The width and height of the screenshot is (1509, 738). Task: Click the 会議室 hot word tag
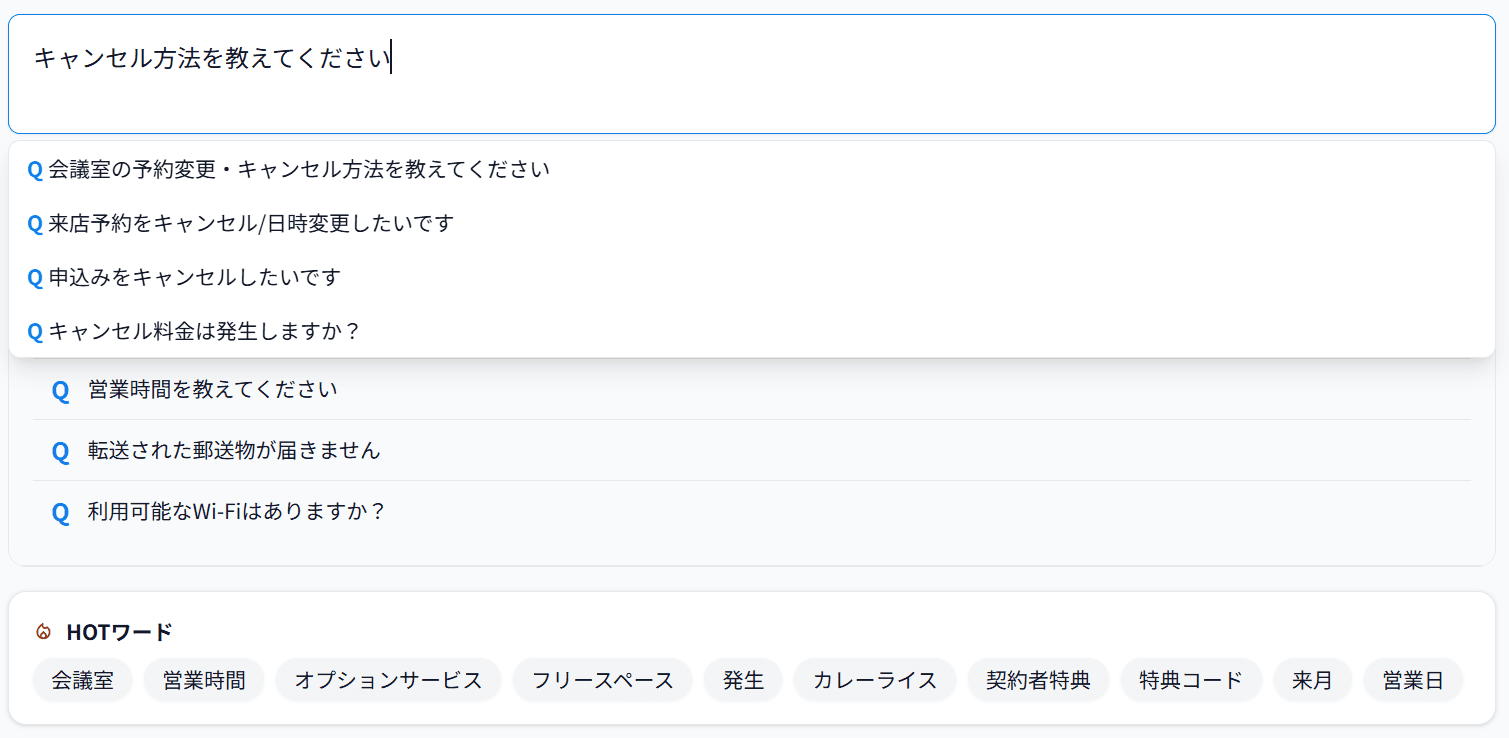click(x=83, y=681)
